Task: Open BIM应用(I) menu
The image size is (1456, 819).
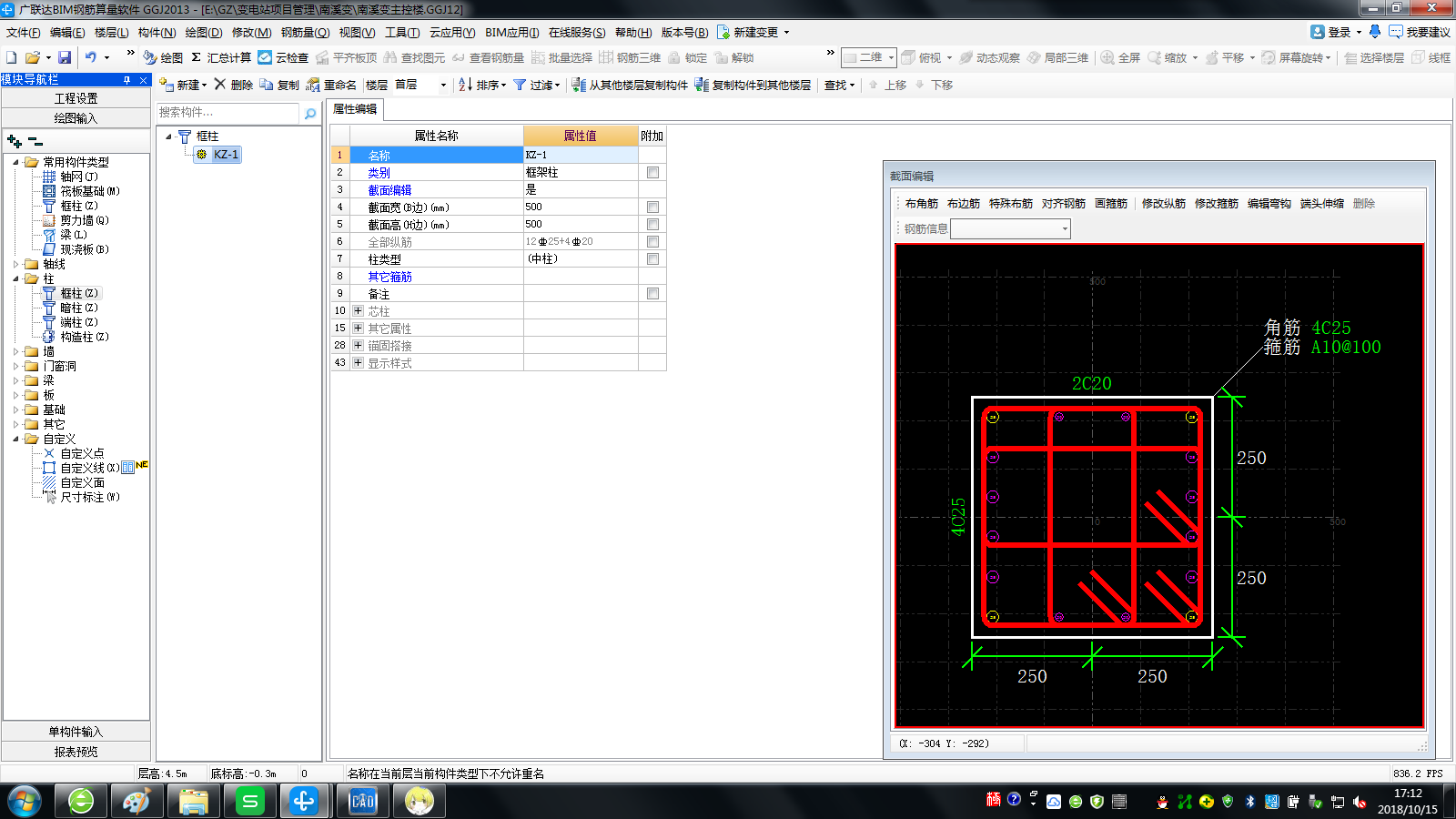Action: pos(511,32)
